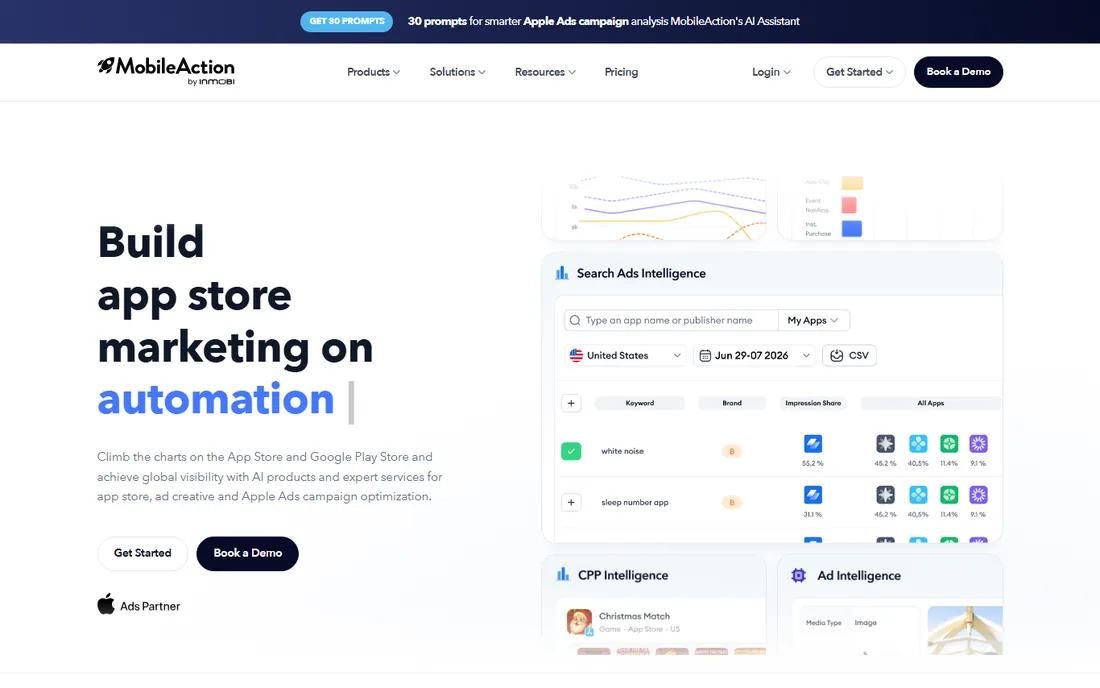This screenshot has width=1100, height=688.
Task: Click Book a Demo below the hero text
Action: point(248,553)
